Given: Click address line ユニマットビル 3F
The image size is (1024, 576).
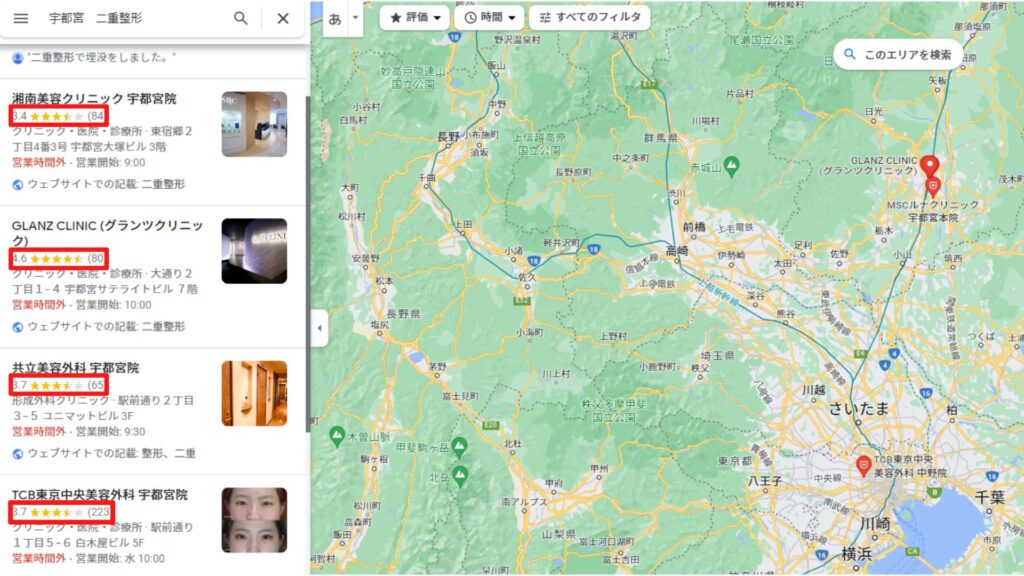Looking at the screenshot, I should (x=73, y=415).
